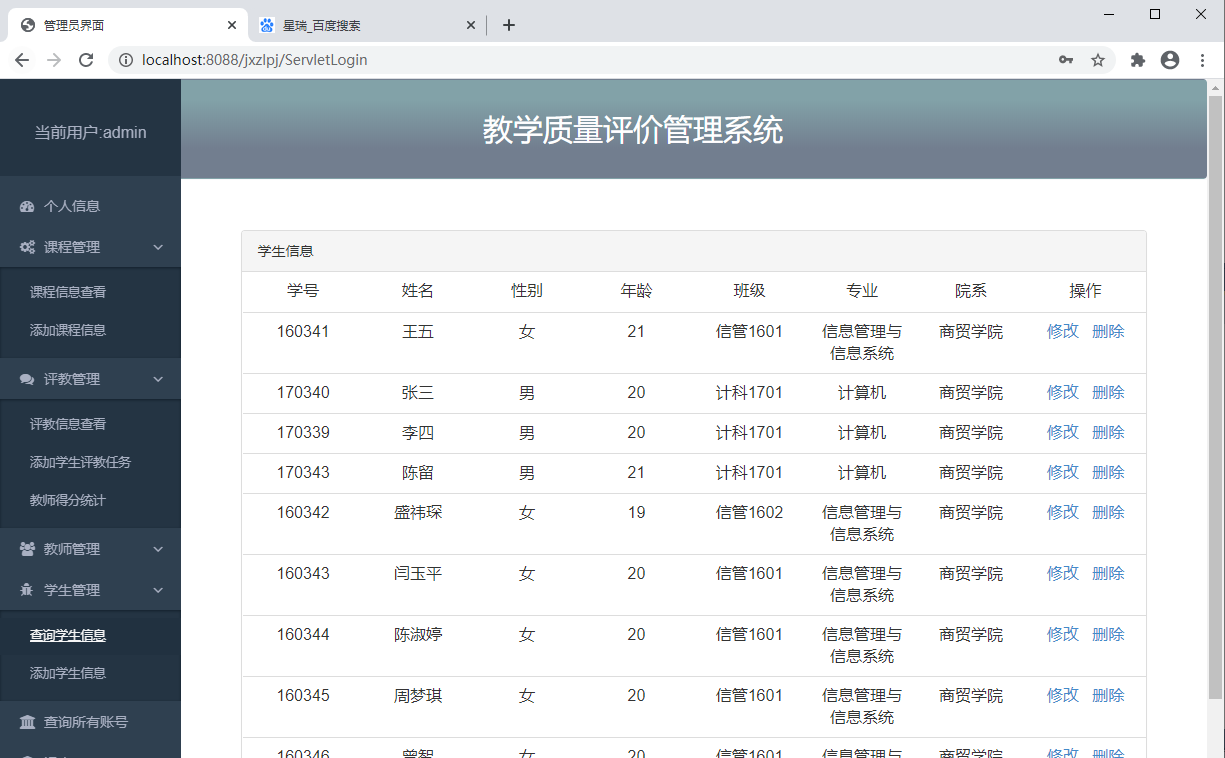Click 删除 for student 李四

[x=1108, y=432]
